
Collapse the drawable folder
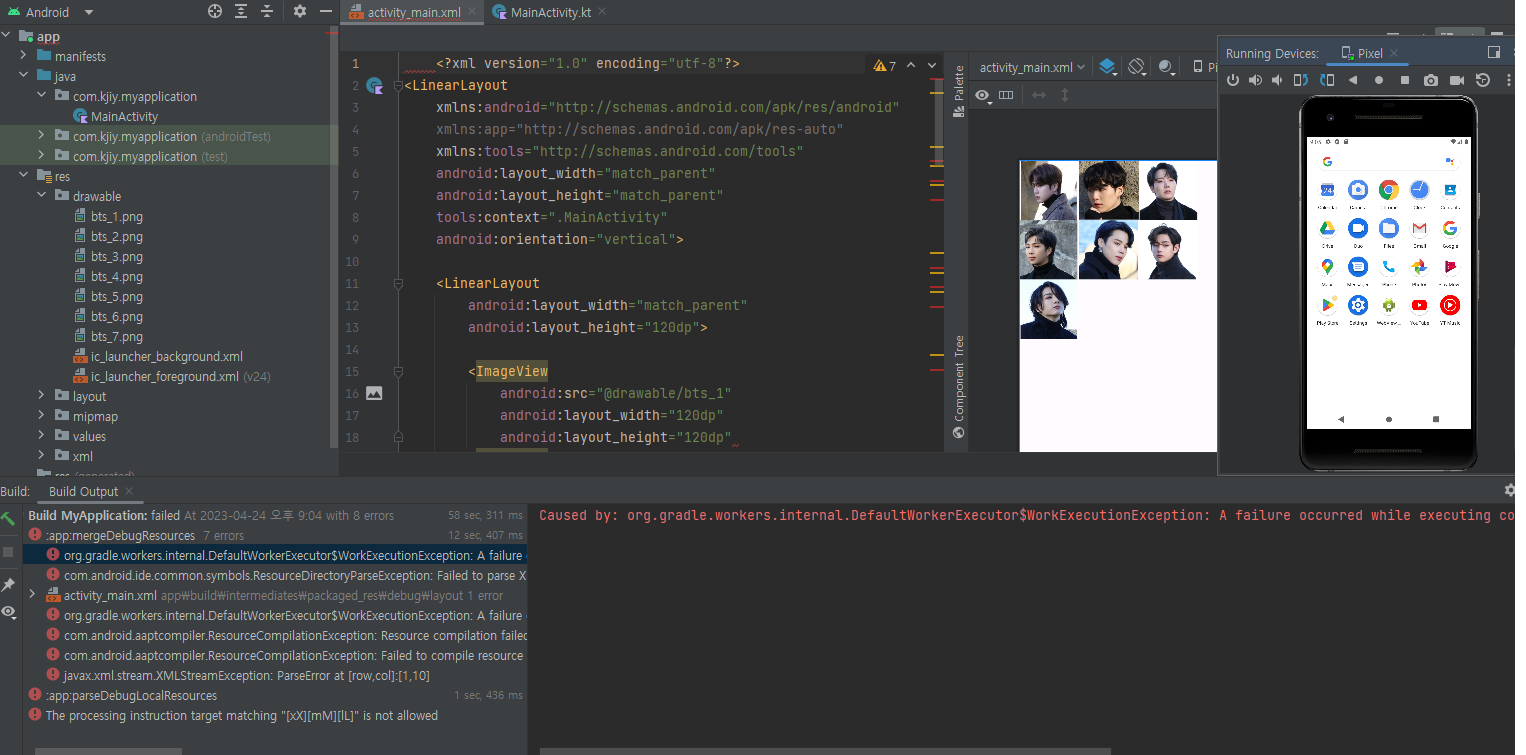(x=41, y=197)
